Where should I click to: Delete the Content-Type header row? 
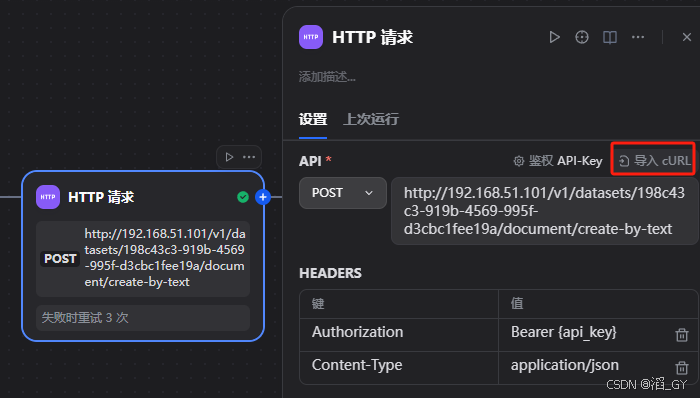pos(682,367)
